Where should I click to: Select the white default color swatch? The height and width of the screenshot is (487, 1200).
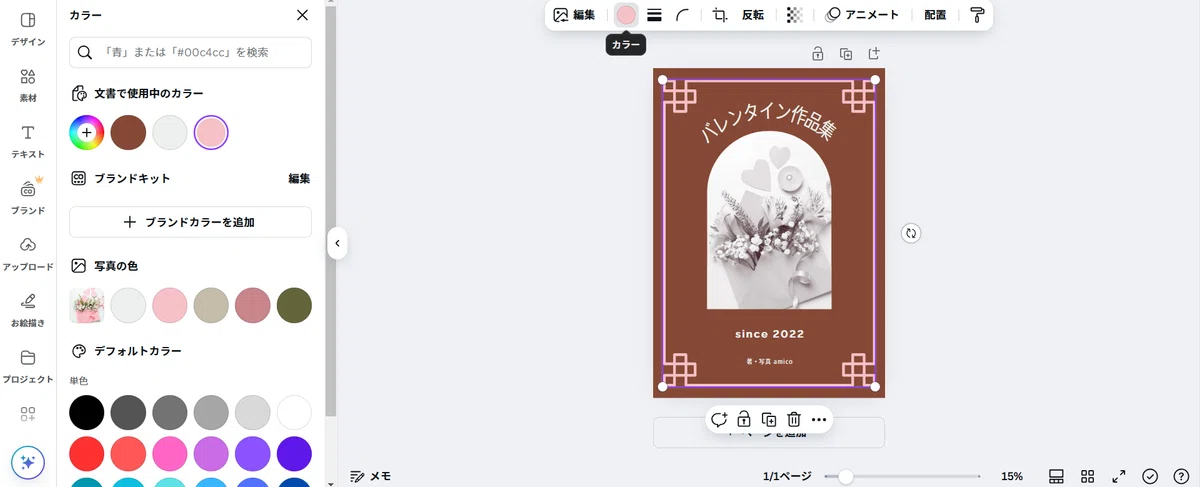click(x=294, y=412)
